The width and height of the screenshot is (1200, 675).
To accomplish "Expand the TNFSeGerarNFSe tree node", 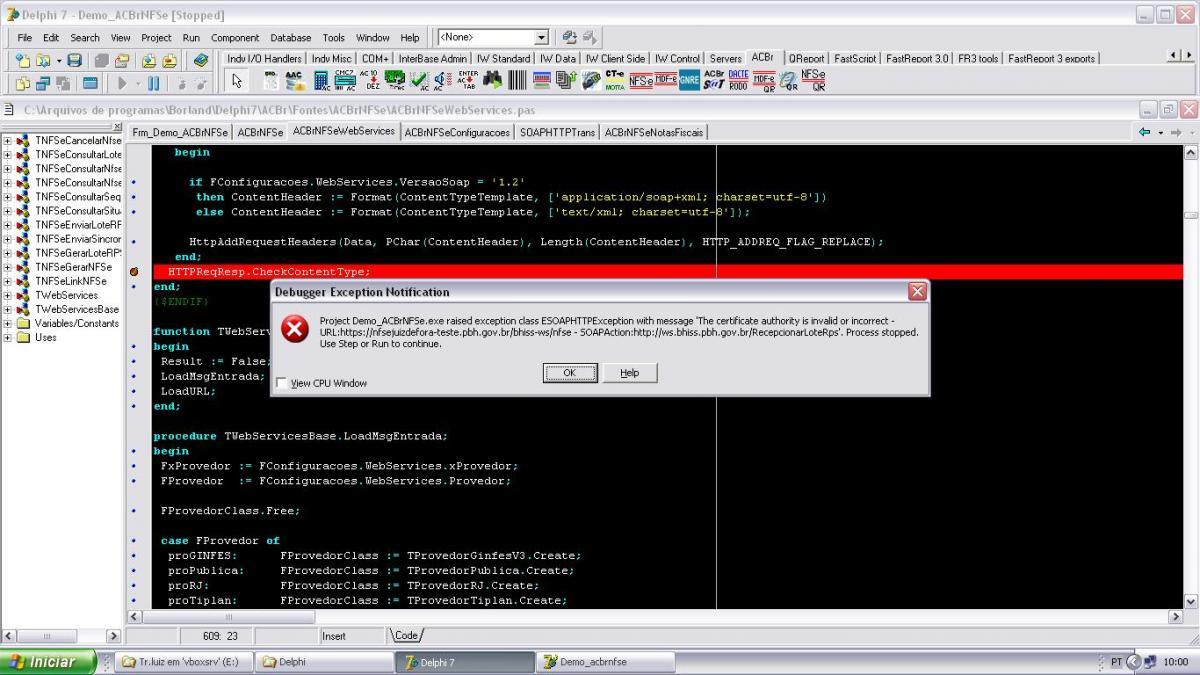I will click(8, 267).
